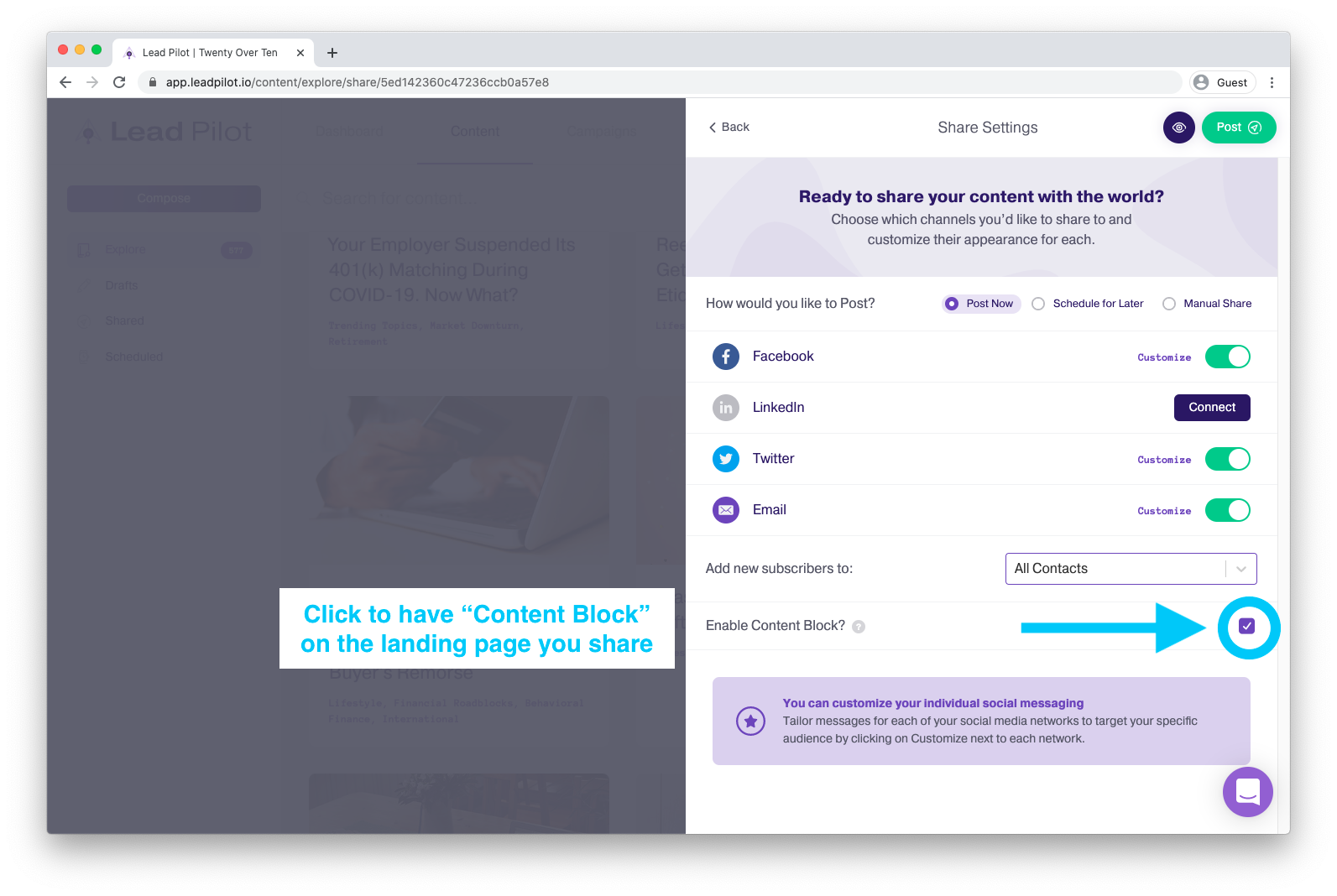Toggle the Twitter sharing switch

click(x=1228, y=459)
